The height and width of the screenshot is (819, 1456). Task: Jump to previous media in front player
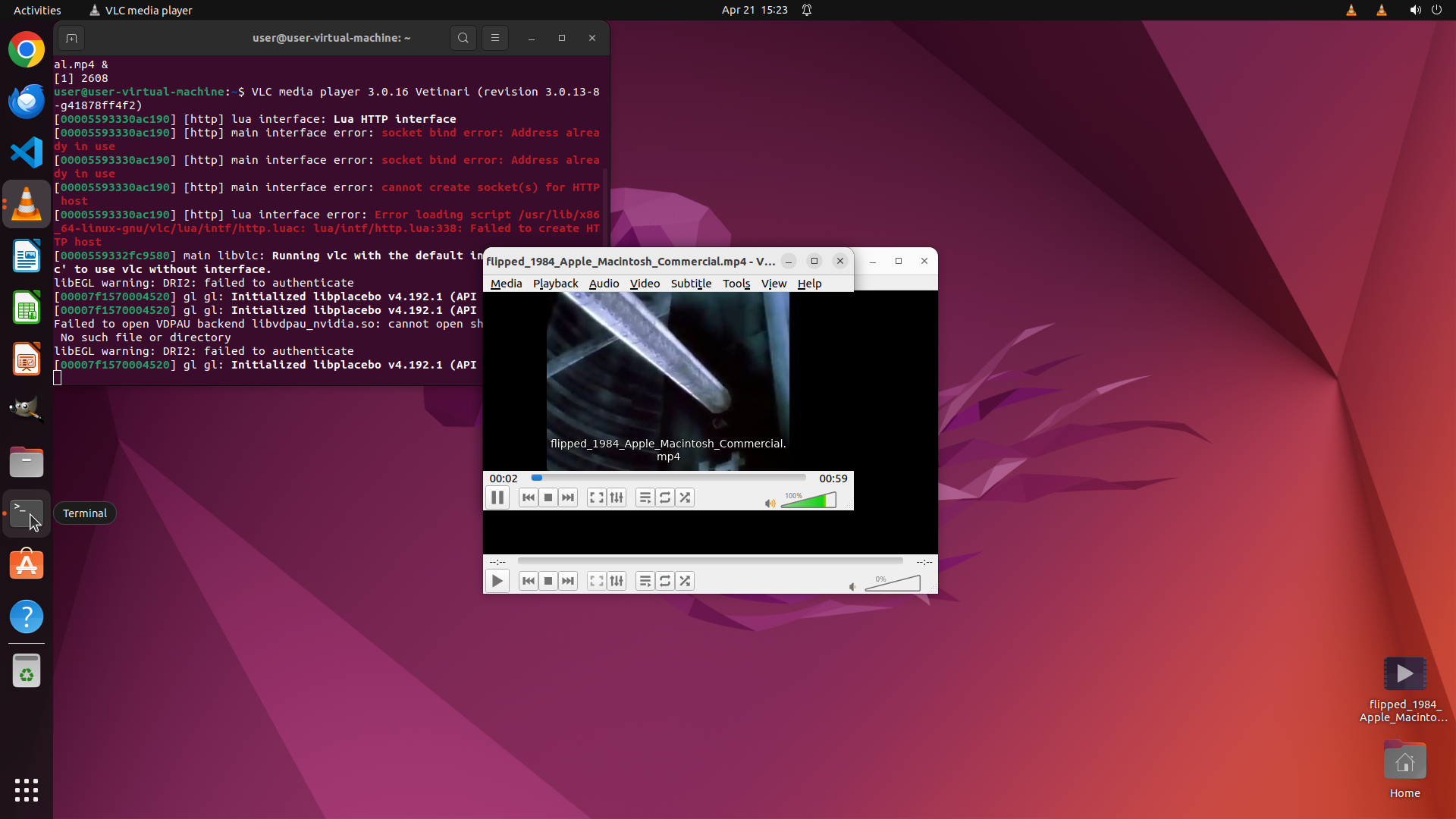click(529, 497)
